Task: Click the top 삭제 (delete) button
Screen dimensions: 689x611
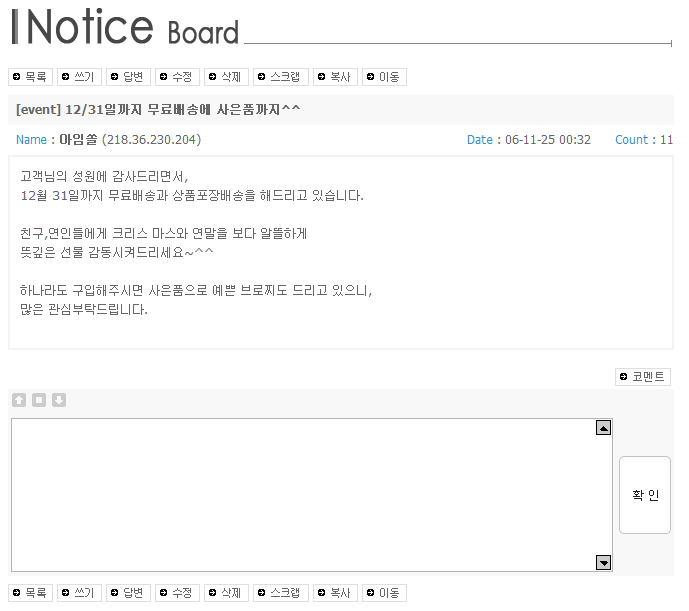Action: 226,77
